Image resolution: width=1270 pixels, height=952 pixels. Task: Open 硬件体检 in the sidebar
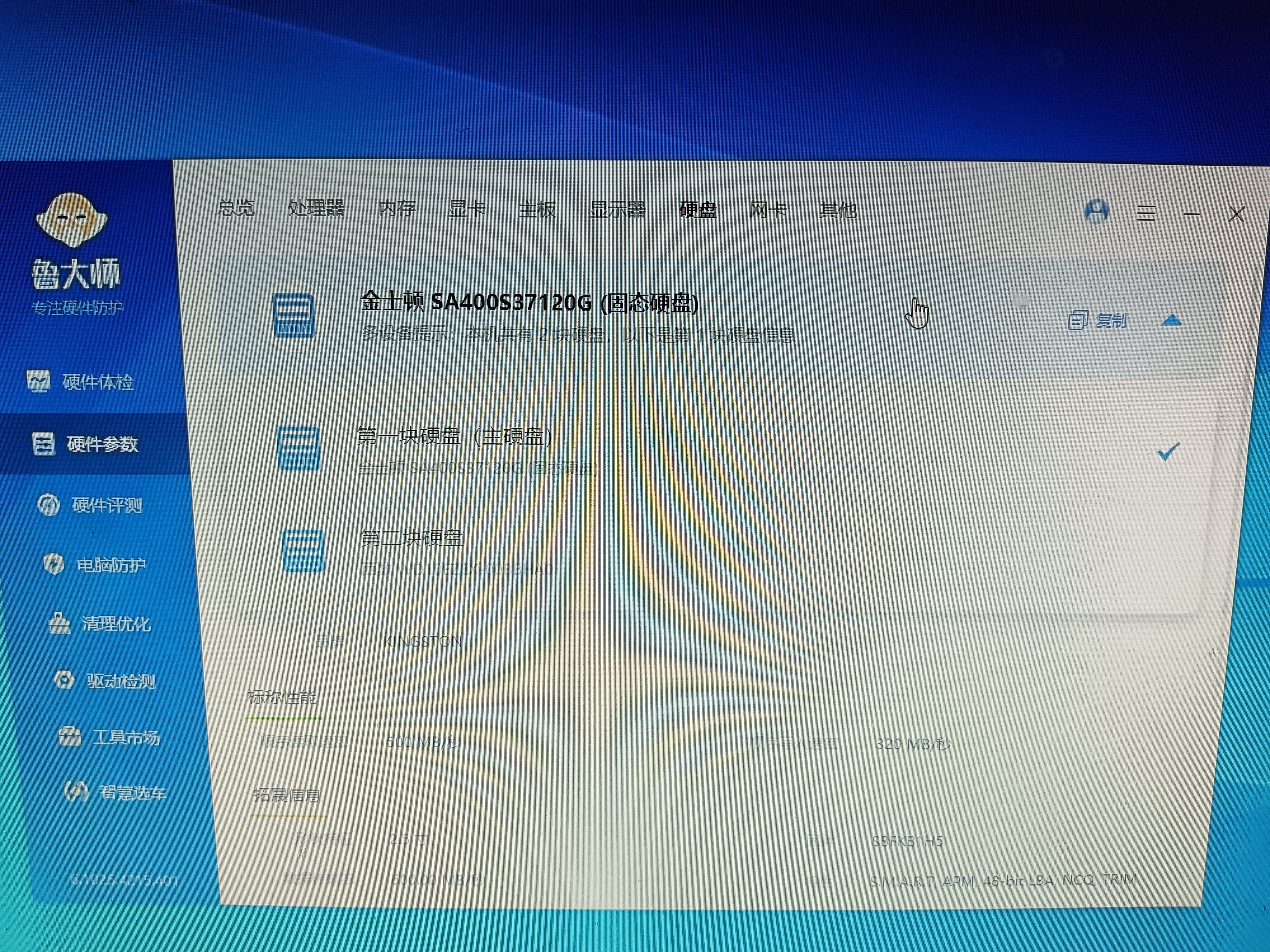point(80,382)
